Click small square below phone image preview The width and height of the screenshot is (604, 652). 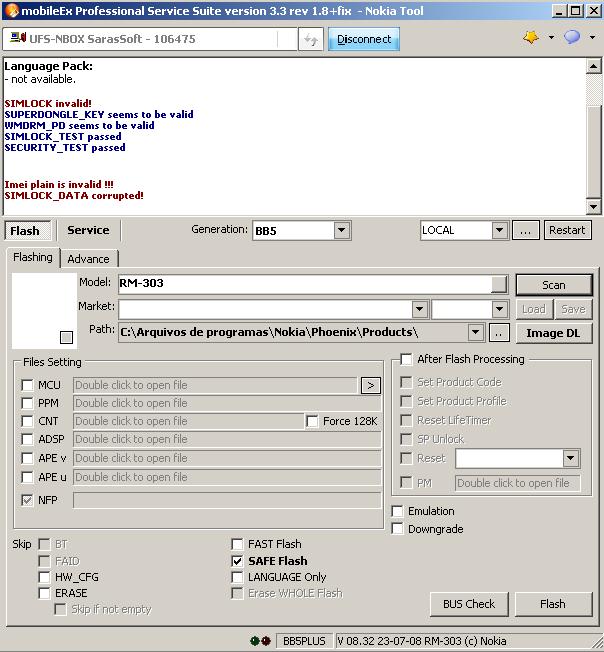(66, 337)
